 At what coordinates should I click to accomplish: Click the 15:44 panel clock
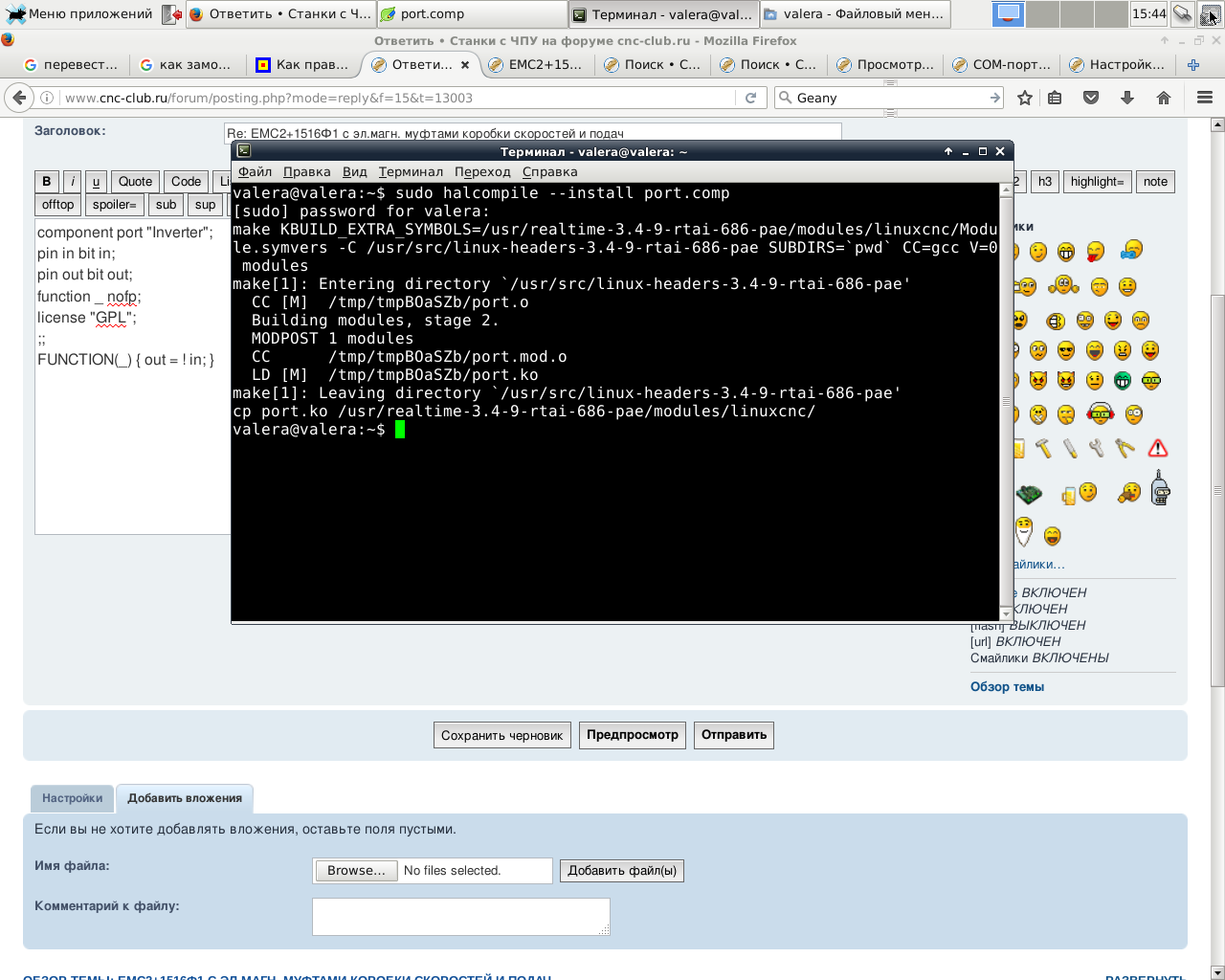click(1148, 14)
